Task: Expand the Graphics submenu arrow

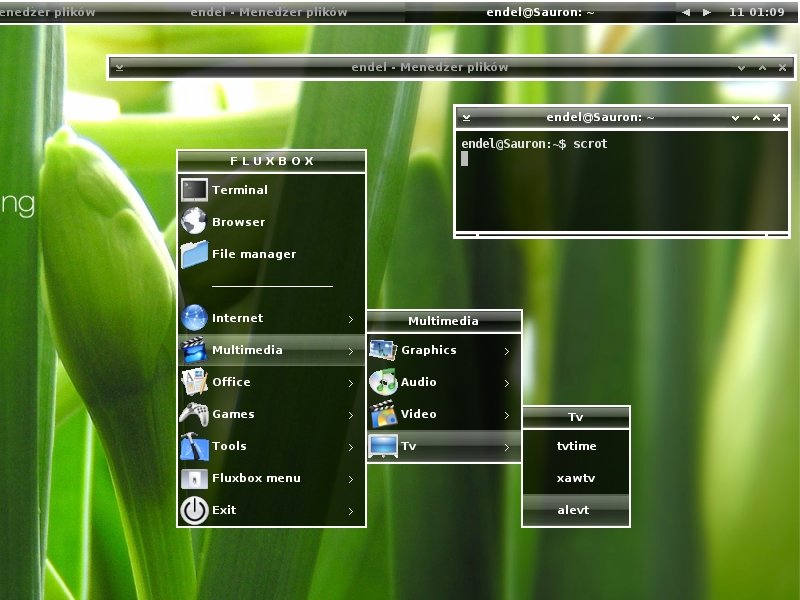Action: pyautogui.click(x=507, y=351)
